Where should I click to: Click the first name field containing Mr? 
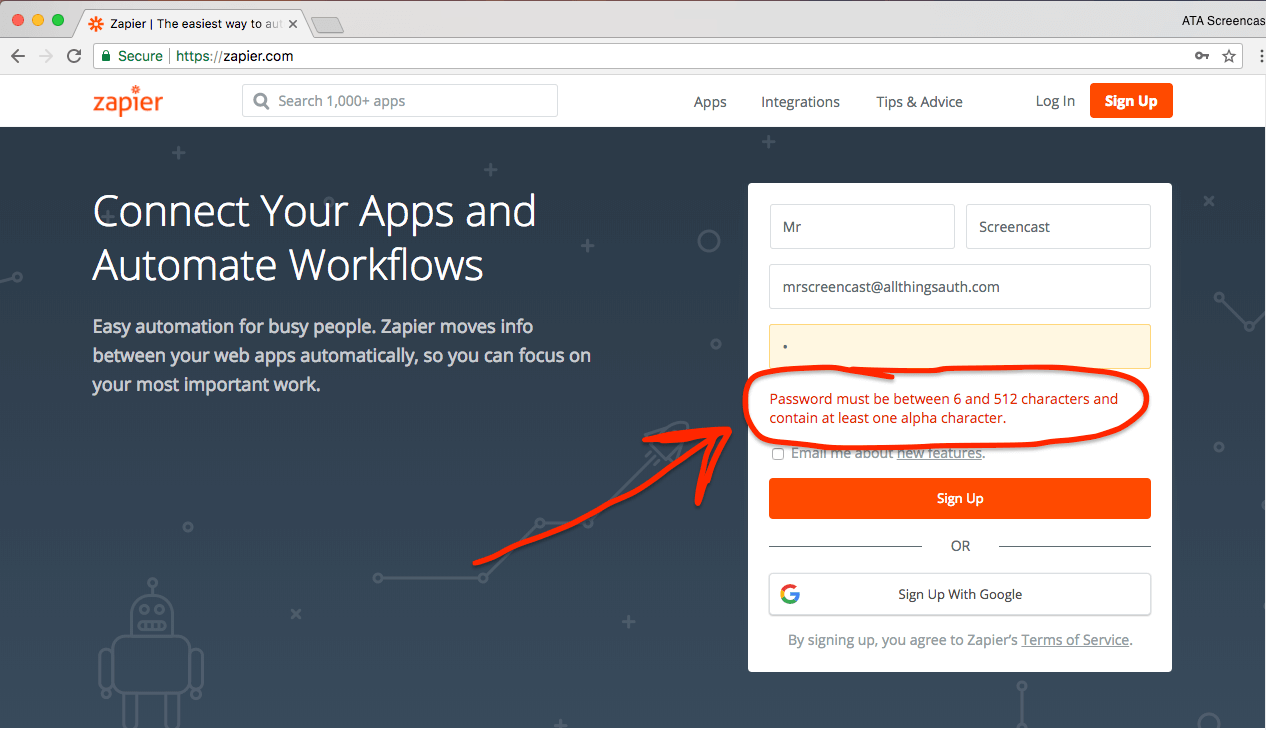pyautogui.click(x=862, y=227)
